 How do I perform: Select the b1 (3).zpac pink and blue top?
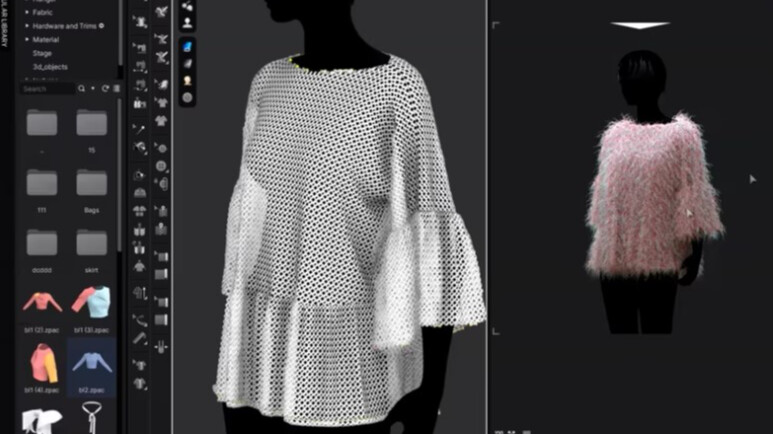92,302
